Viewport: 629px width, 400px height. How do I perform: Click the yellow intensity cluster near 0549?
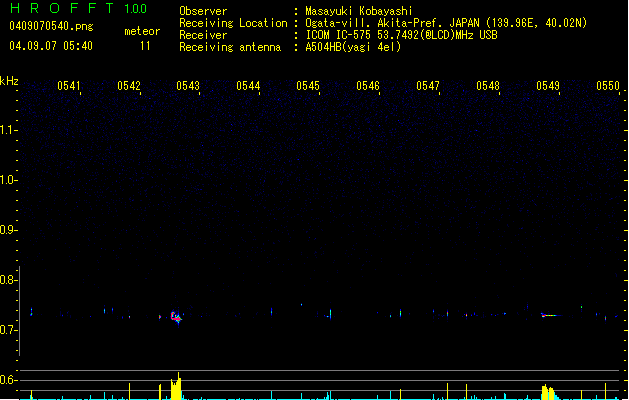pyautogui.click(x=548, y=392)
